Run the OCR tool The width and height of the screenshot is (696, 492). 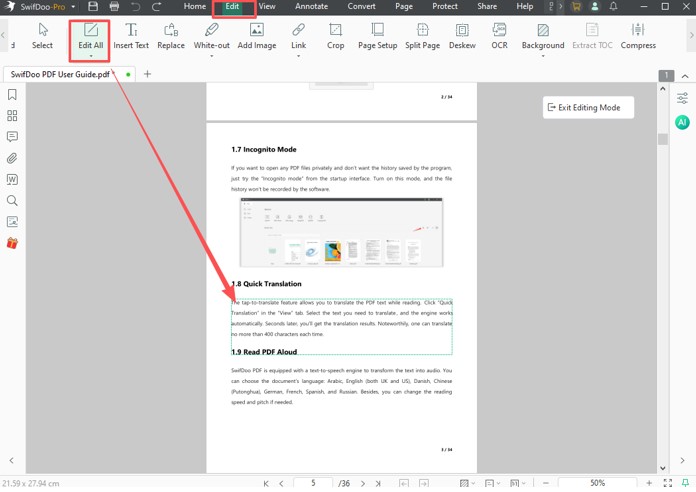[499, 37]
